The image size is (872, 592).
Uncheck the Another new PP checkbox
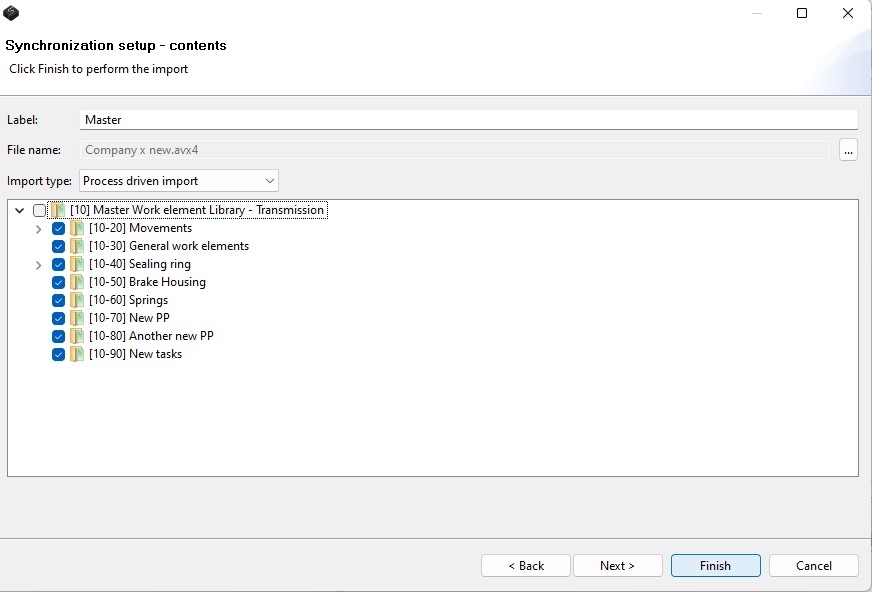click(58, 336)
